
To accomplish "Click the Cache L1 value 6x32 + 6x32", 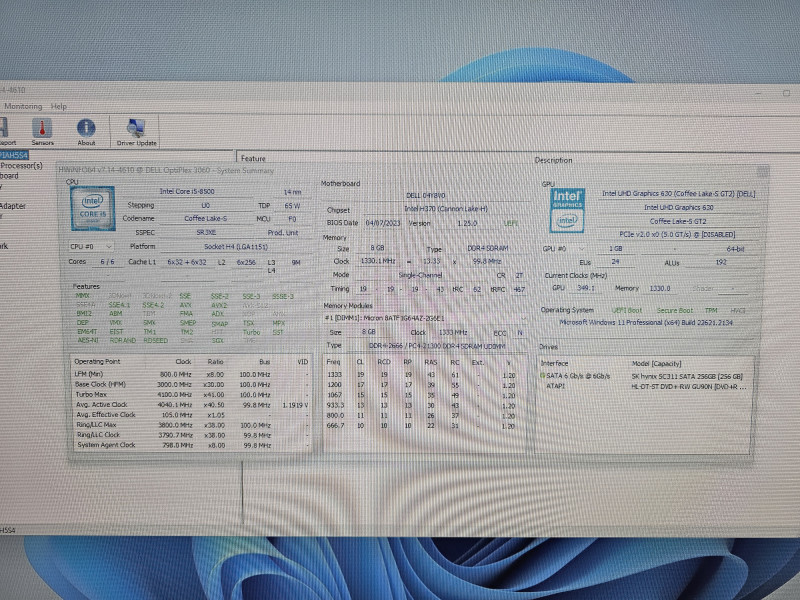I will pyautogui.click(x=187, y=262).
